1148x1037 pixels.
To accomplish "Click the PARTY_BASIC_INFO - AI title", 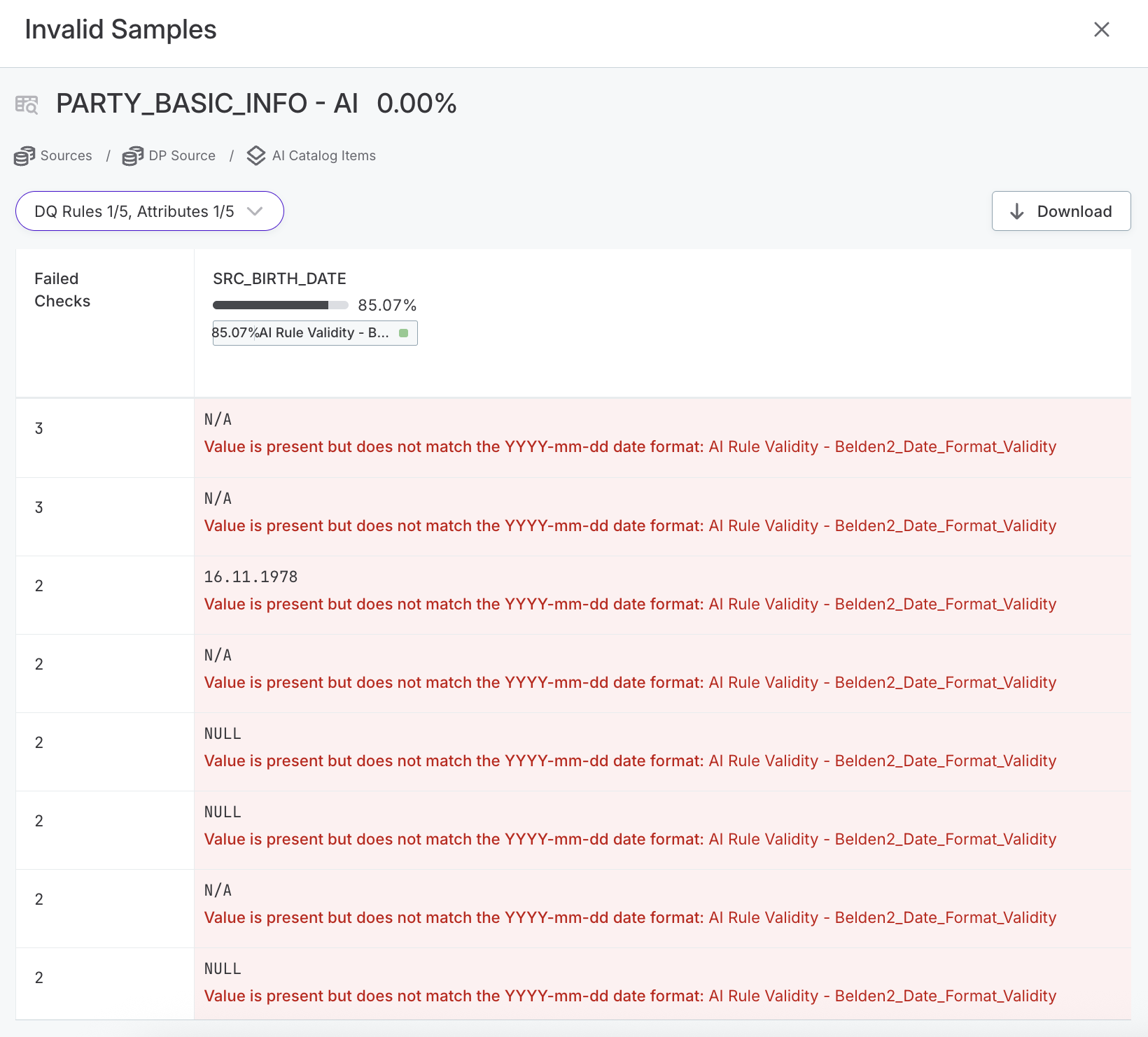I will (207, 104).
